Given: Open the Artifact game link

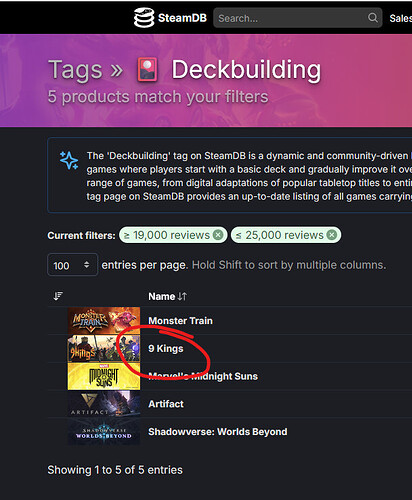Looking at the screenshot, I should coord(166,404).
